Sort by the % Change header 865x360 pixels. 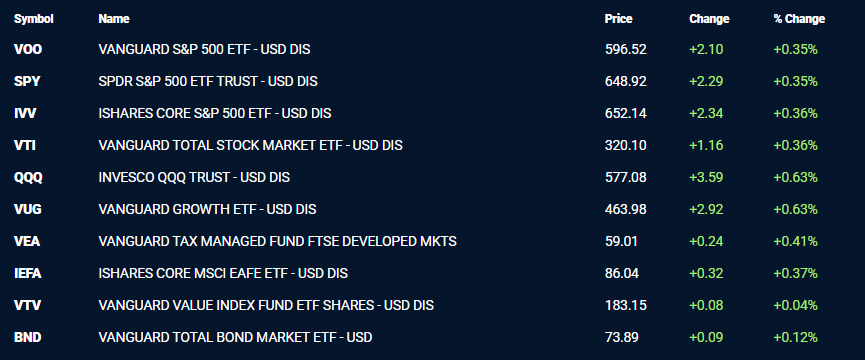[x=799, y=19]
